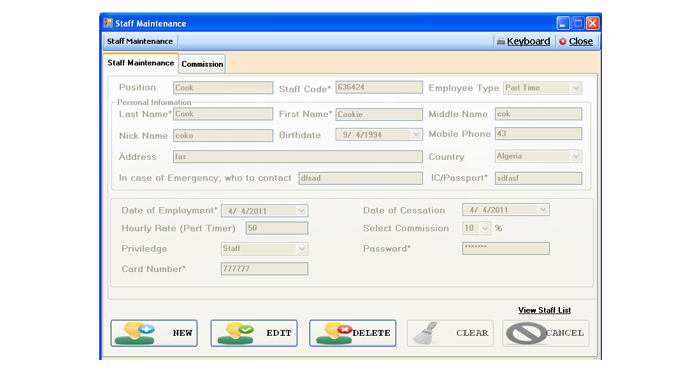The height and width of the screenshot is (371, 700).
Task: Click the Staff Code field
Action: pos(379,87)
